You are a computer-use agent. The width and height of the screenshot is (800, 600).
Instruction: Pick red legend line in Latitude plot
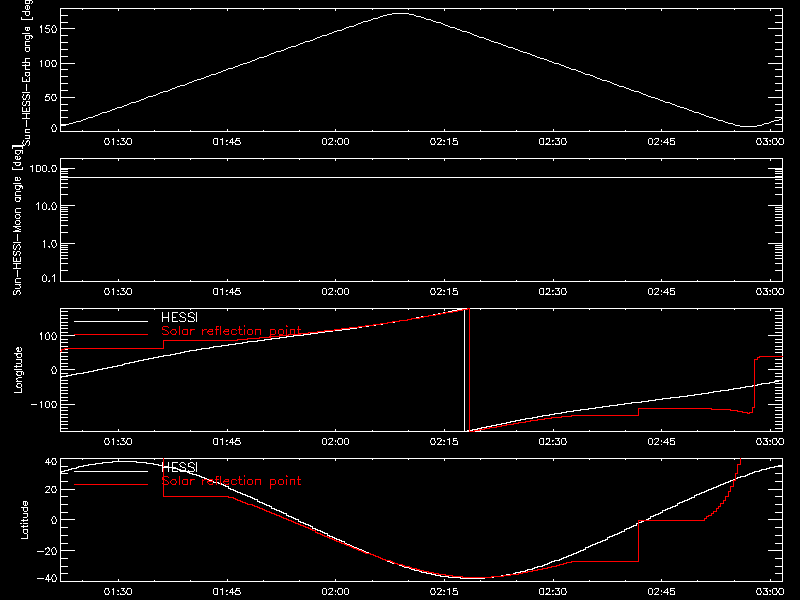point(111,484)
